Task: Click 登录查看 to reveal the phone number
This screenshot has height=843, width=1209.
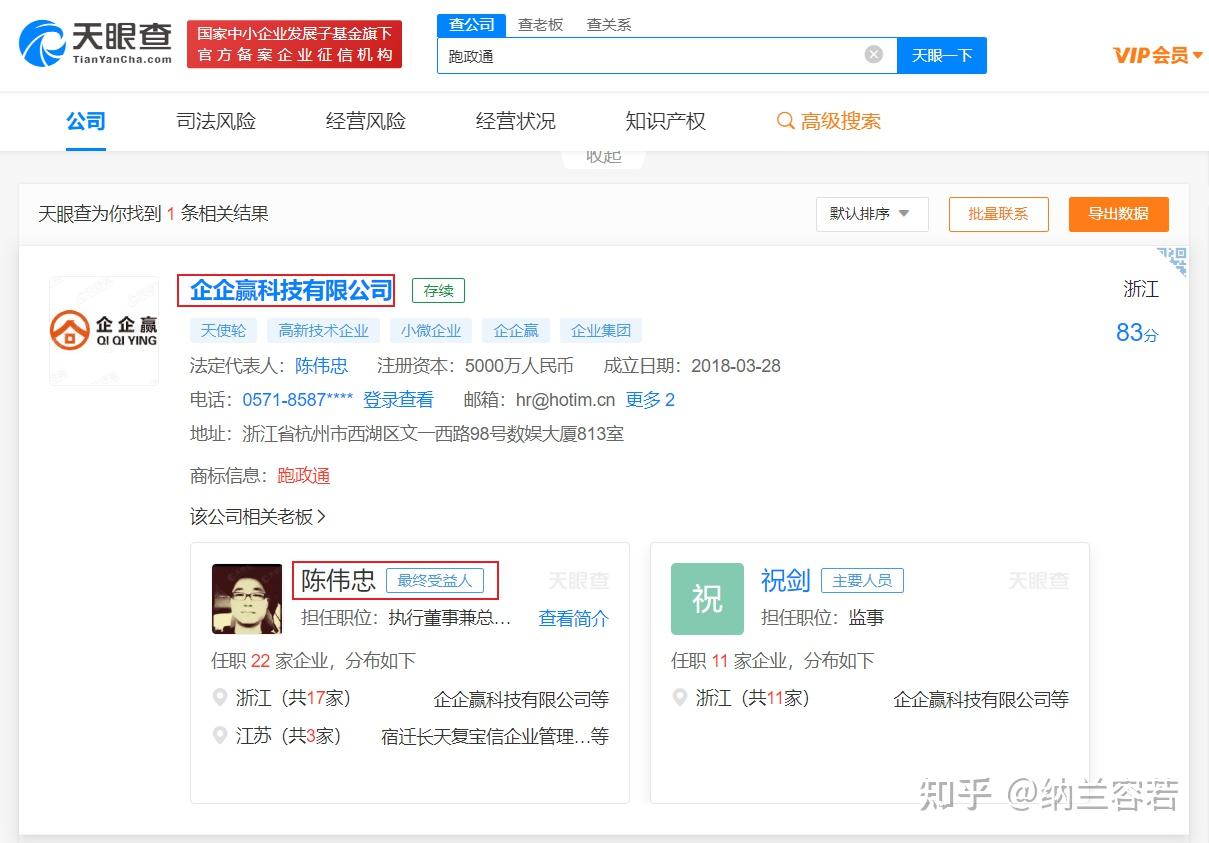Action: (x=398, y=399)
